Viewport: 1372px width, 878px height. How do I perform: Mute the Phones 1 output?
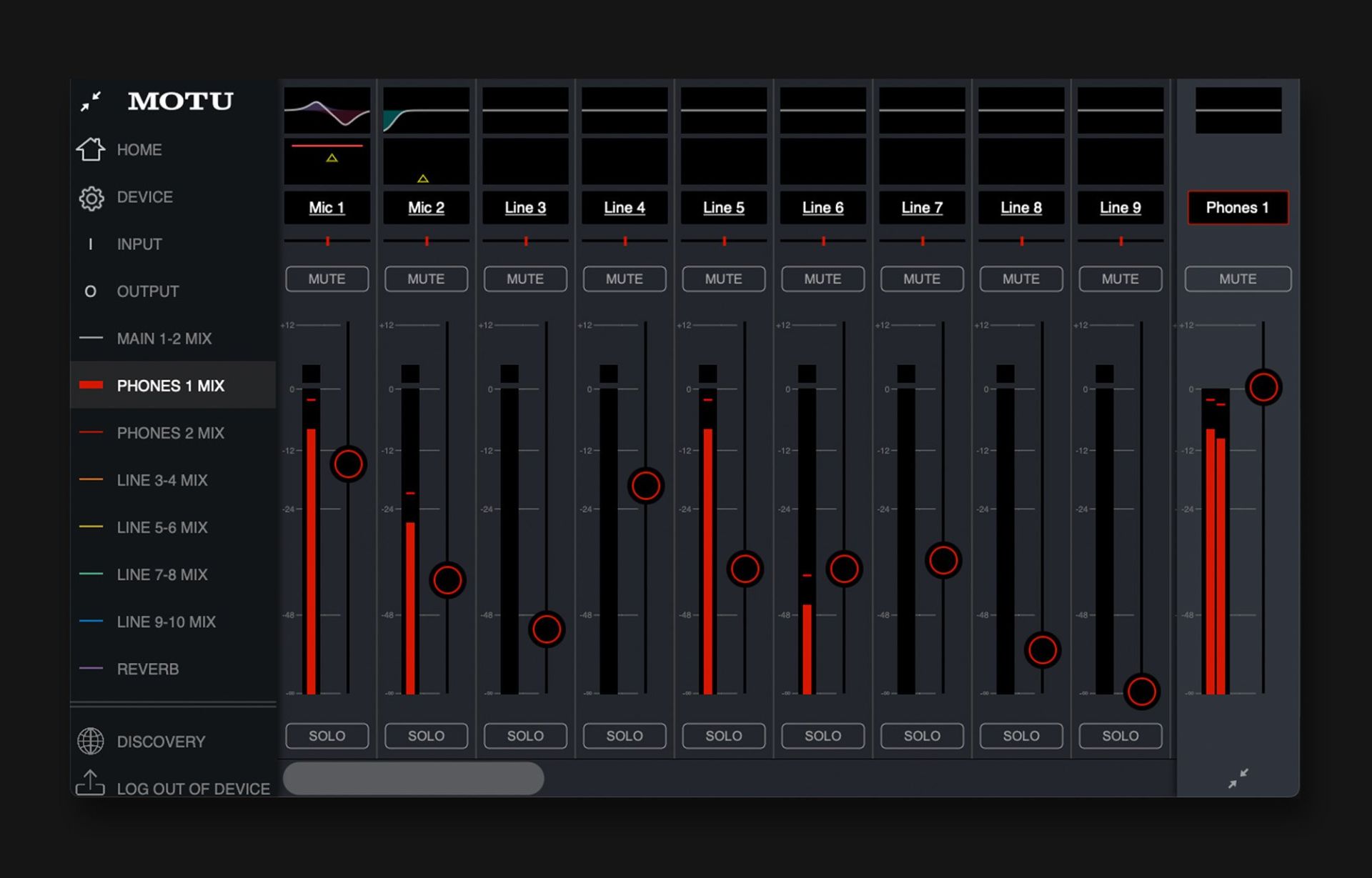1238,279
